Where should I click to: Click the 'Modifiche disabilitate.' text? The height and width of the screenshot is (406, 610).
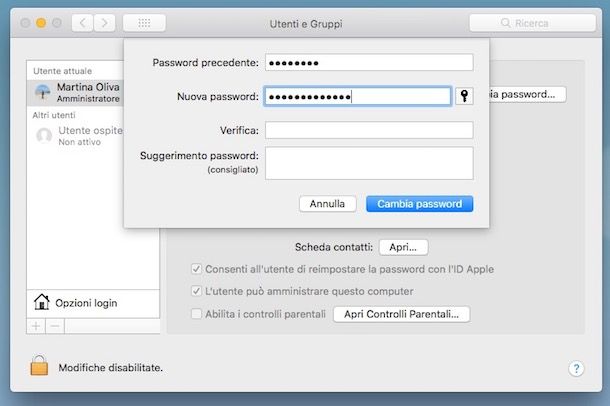click(x=110, y=368)
